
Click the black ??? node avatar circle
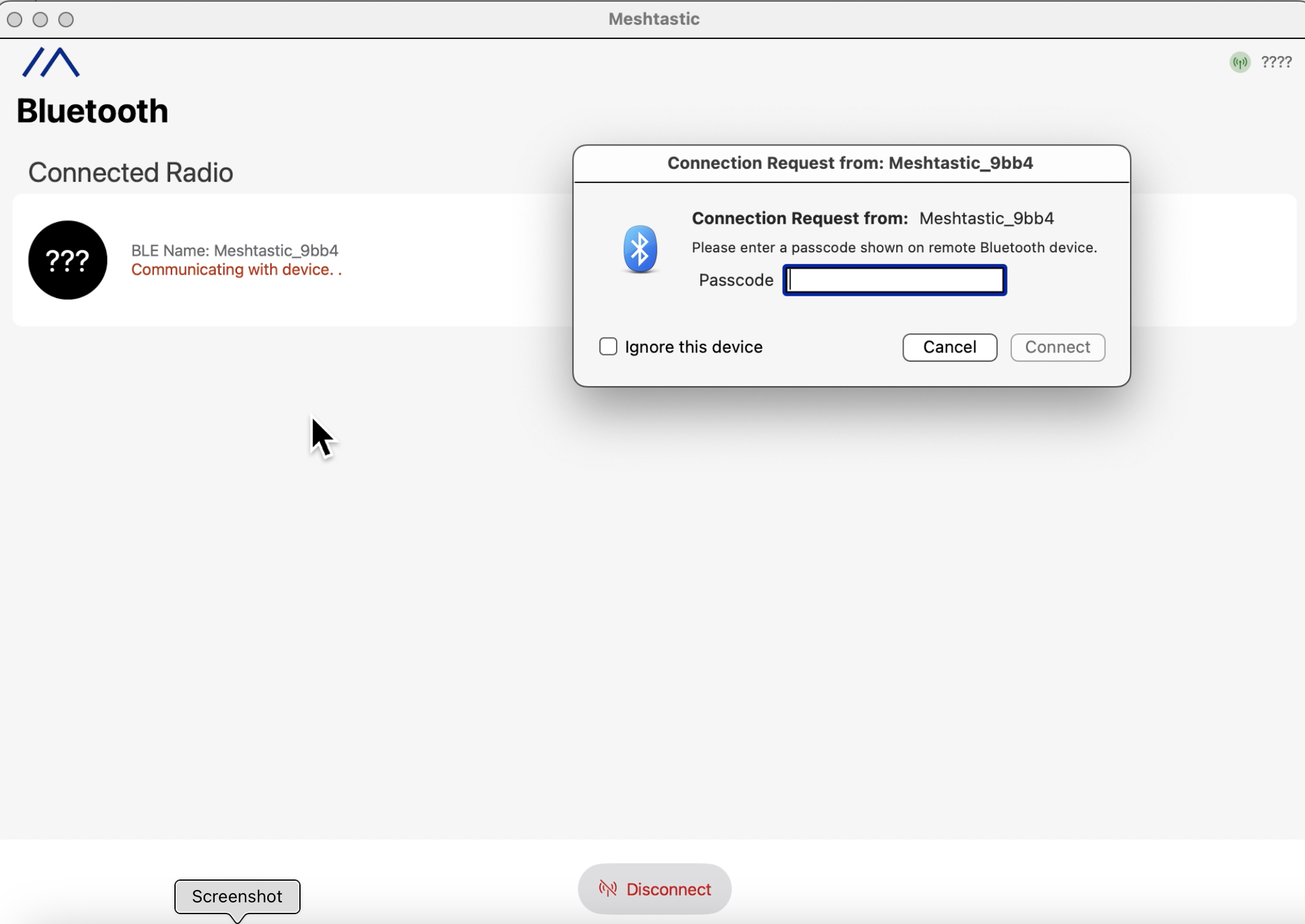[x=67, y=260]
